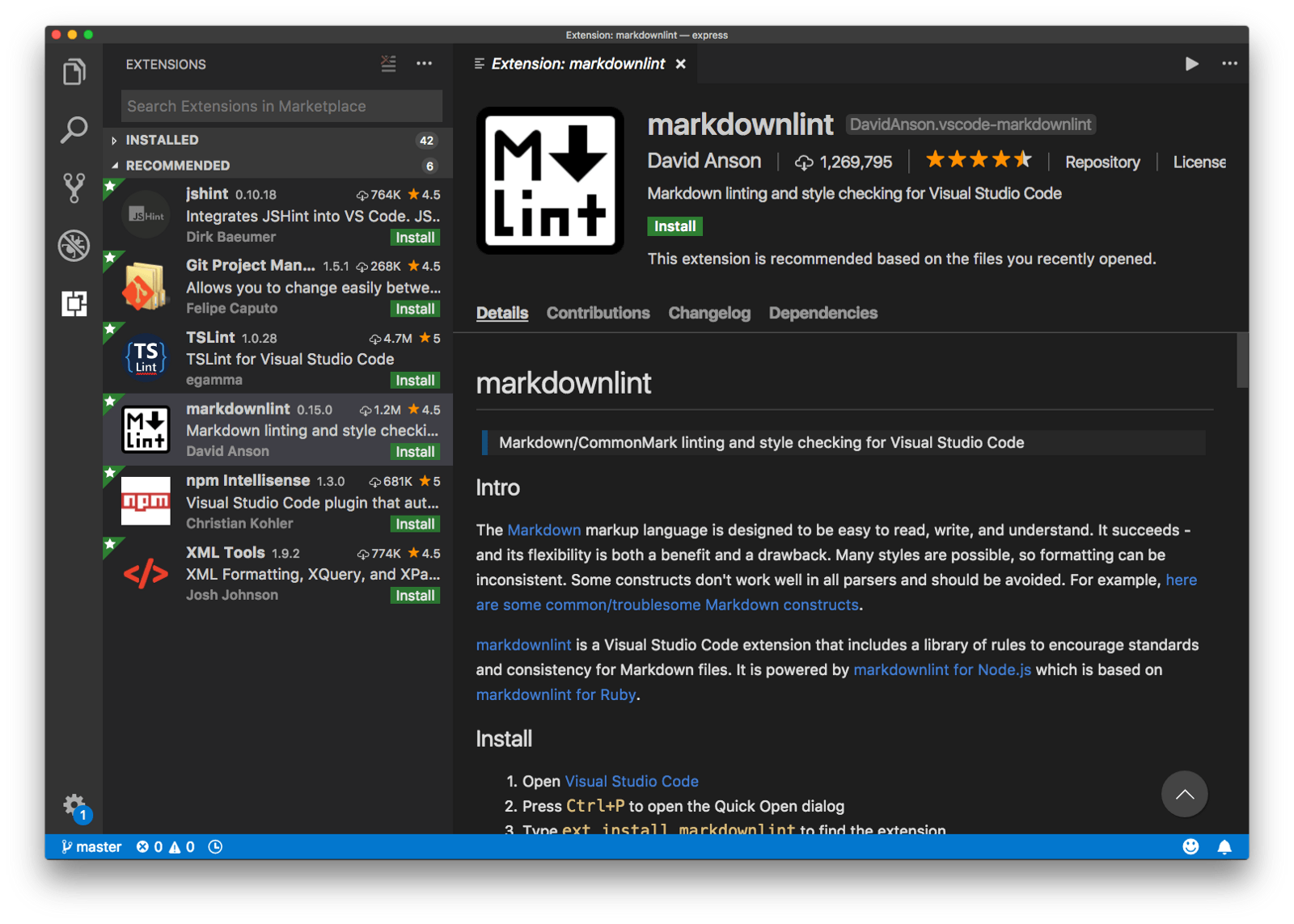This screenshot has width=1294, height=924.
Task: Open the Debug view icon
Action: (x=74, y=246)
